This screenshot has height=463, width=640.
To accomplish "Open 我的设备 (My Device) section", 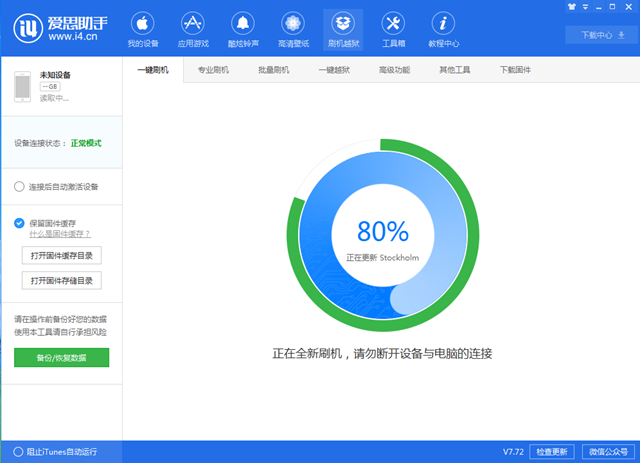I will [x=143, y=30].
